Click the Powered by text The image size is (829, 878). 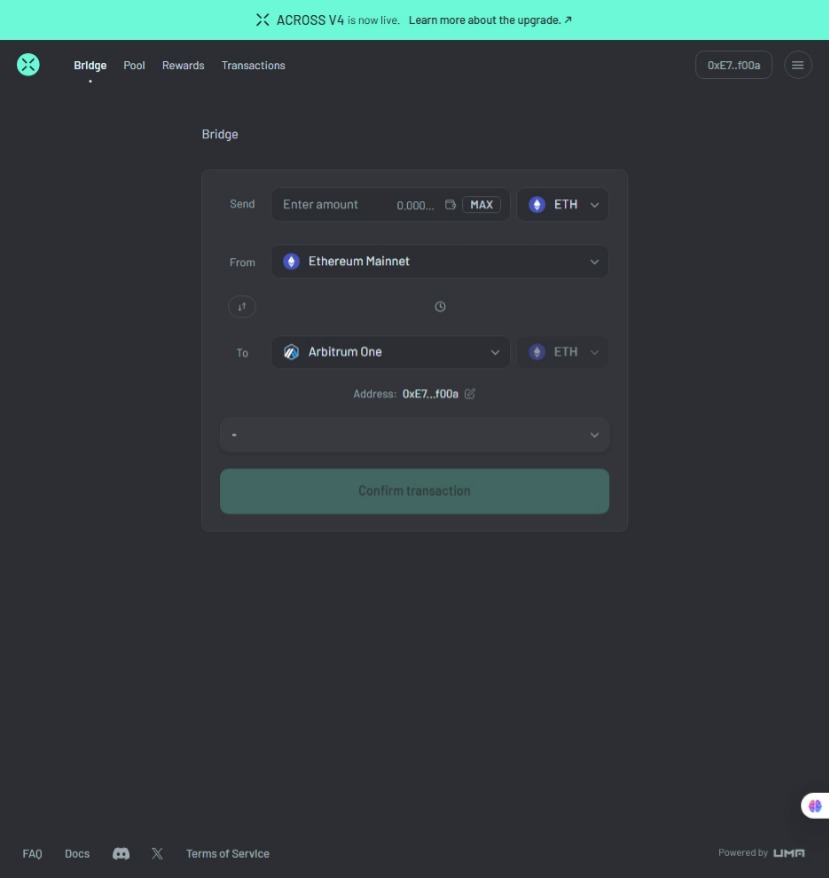pos(743,853)
